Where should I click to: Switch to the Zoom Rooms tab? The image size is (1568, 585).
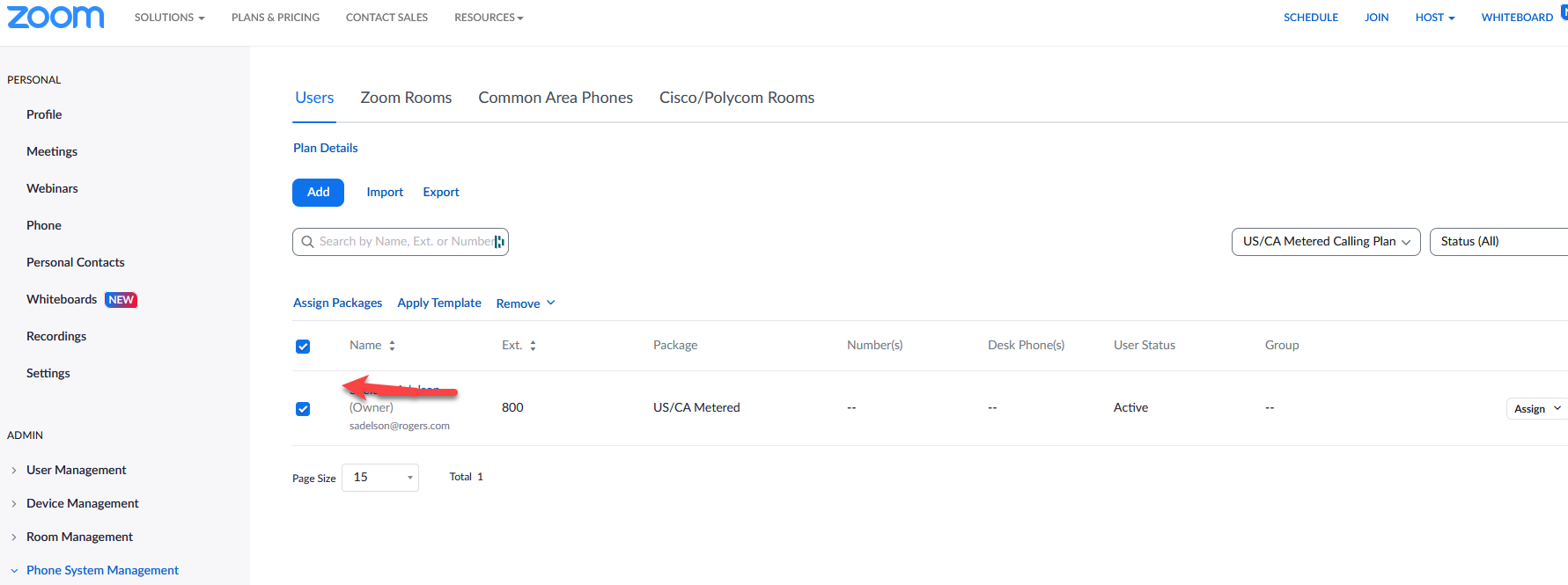click(x=406, y=98)
